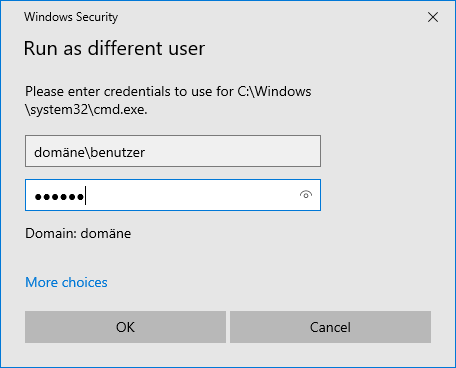Viewport: 456px width, 368px height.
Task: Focus the masked password input field
Action: click(x=173, y=195)
